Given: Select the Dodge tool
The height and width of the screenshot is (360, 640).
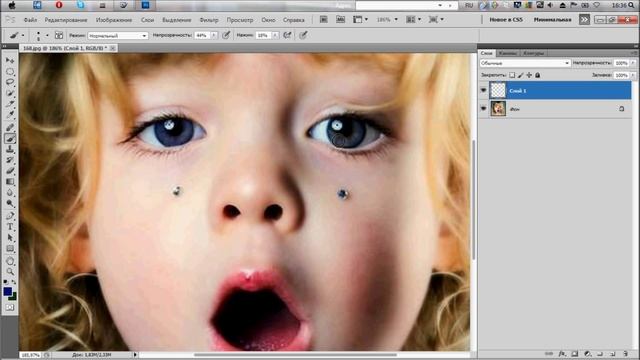Looking at the screenshot, I should (x=10, y=203).
